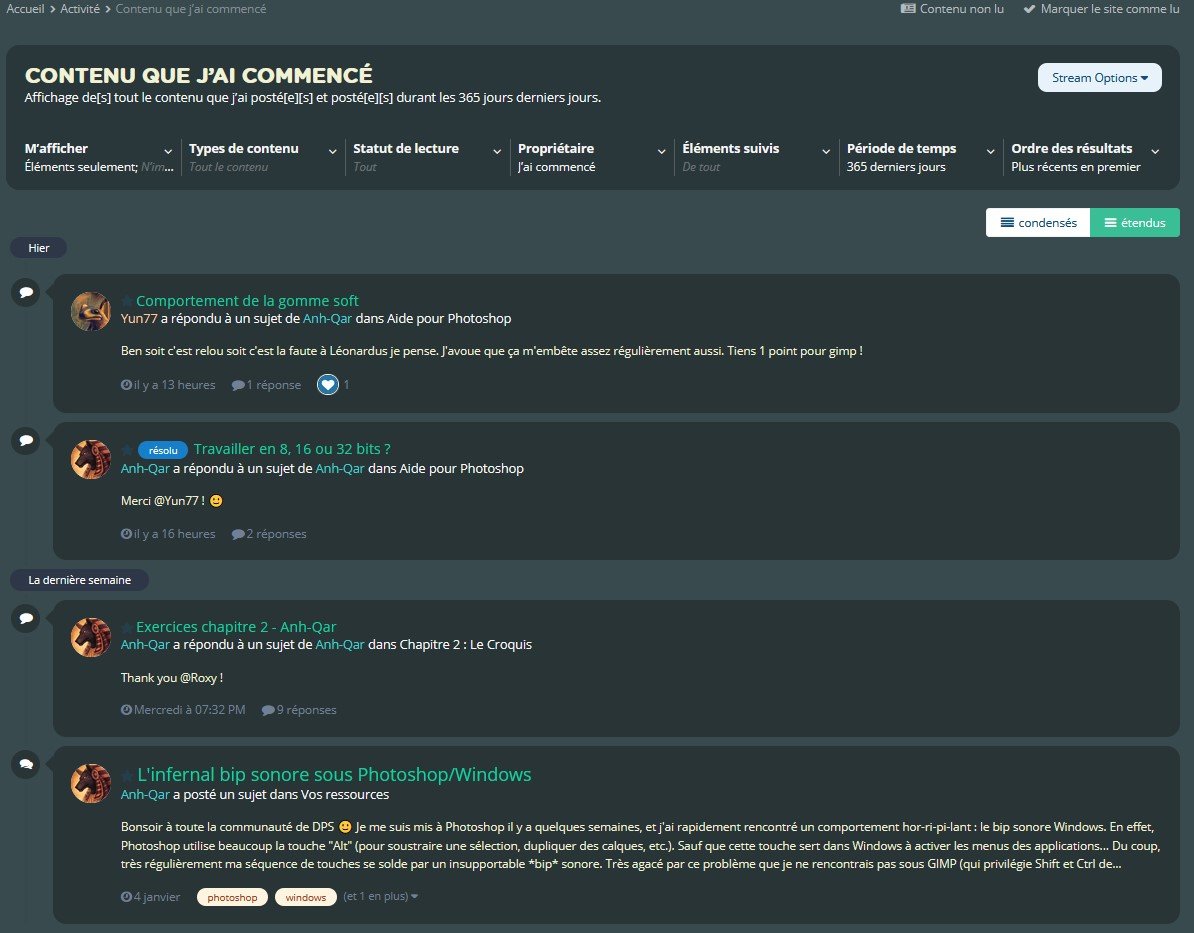The width and height of the screenshot is (1194, 933).
Task: Click the Contenu non lu icon link
Action: click(908, 9)
